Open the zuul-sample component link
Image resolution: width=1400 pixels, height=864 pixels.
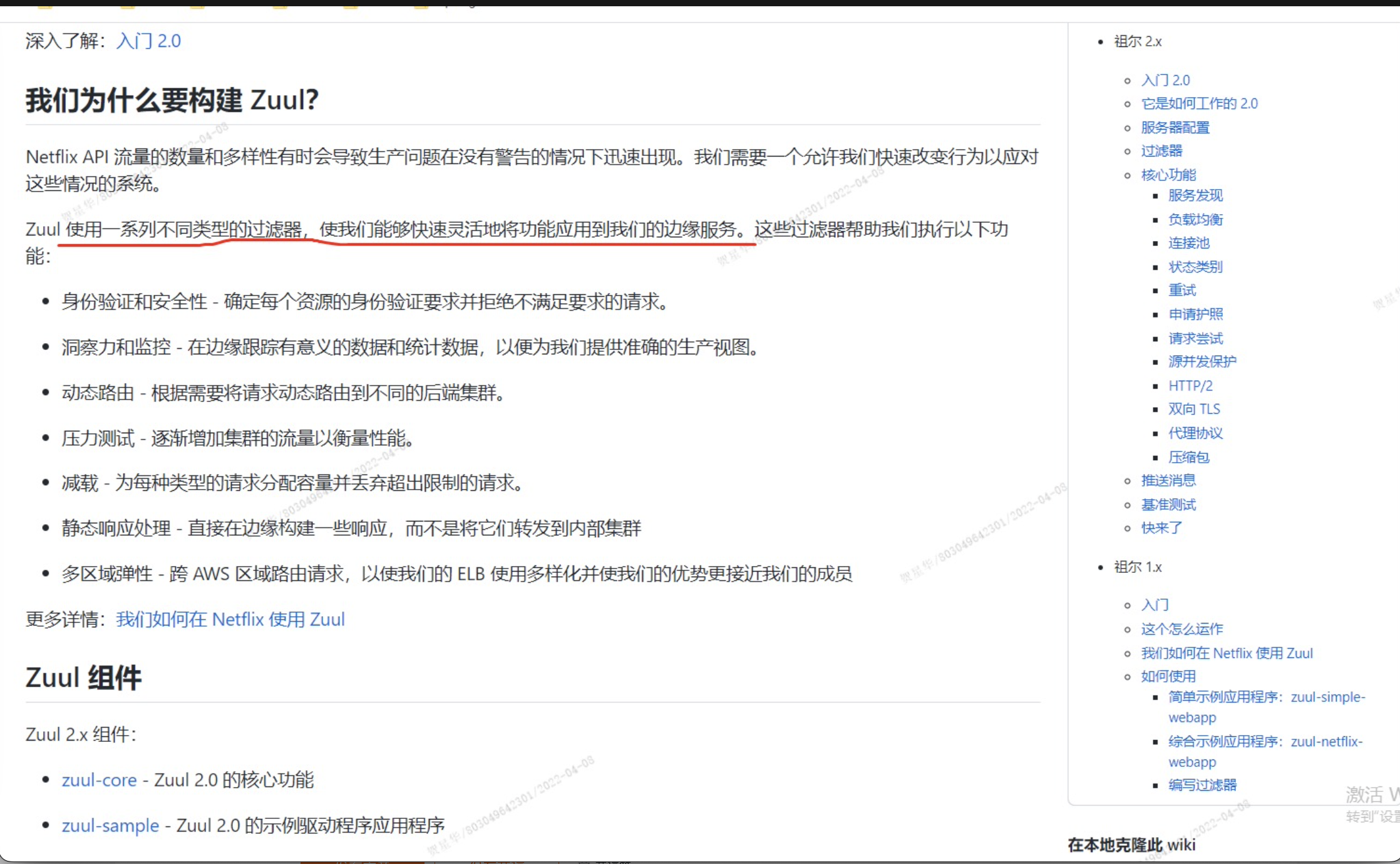(x=110, y=825)
